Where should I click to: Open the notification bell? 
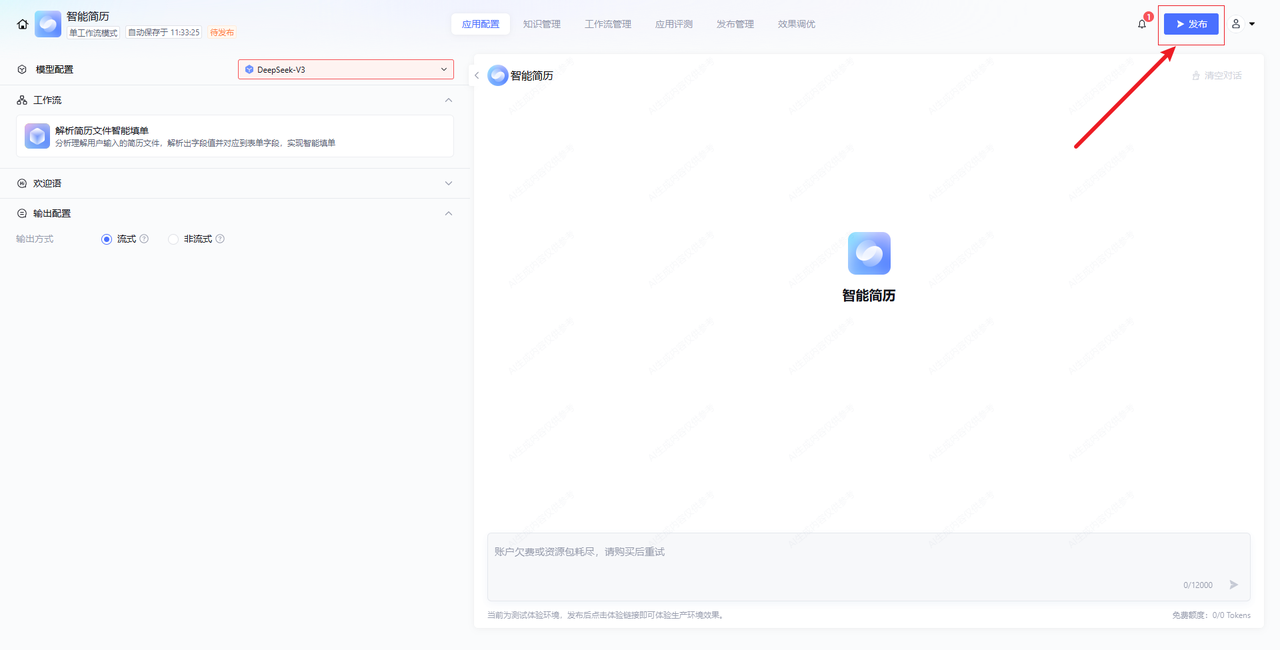click(1142, 24)
